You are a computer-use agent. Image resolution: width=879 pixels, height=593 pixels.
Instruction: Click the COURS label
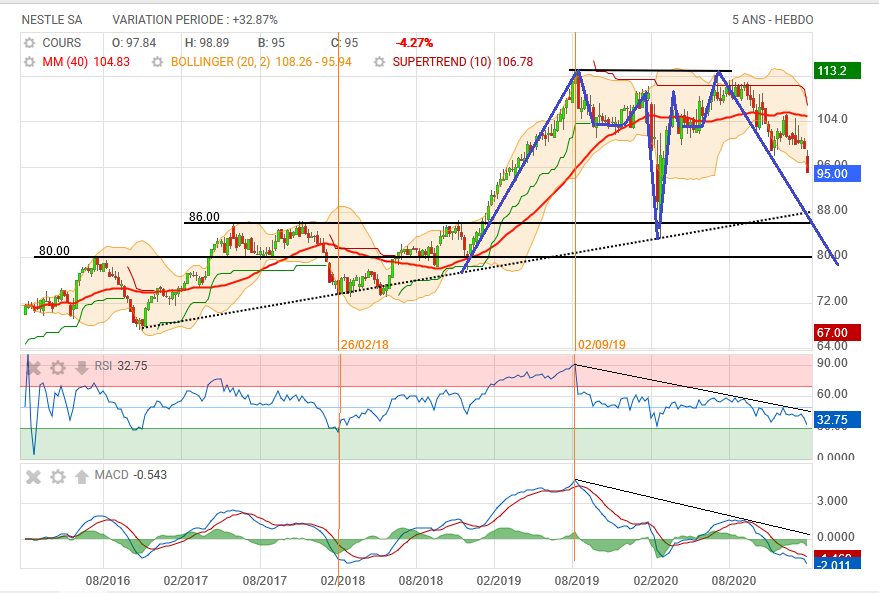62,43
